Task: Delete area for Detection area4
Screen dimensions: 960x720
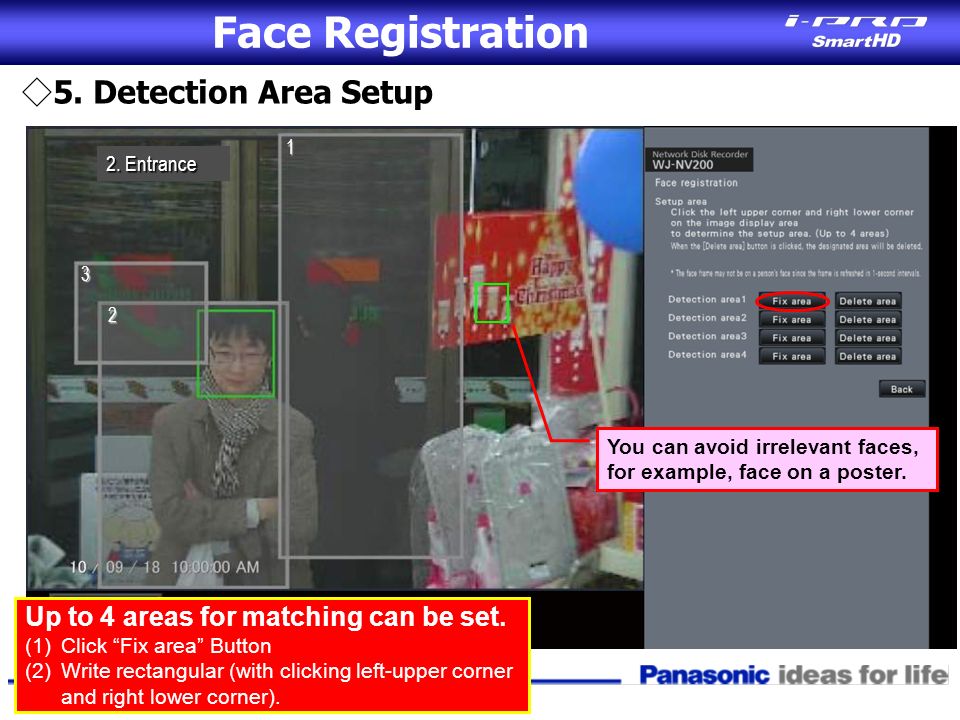Action: tap(868, 356)
